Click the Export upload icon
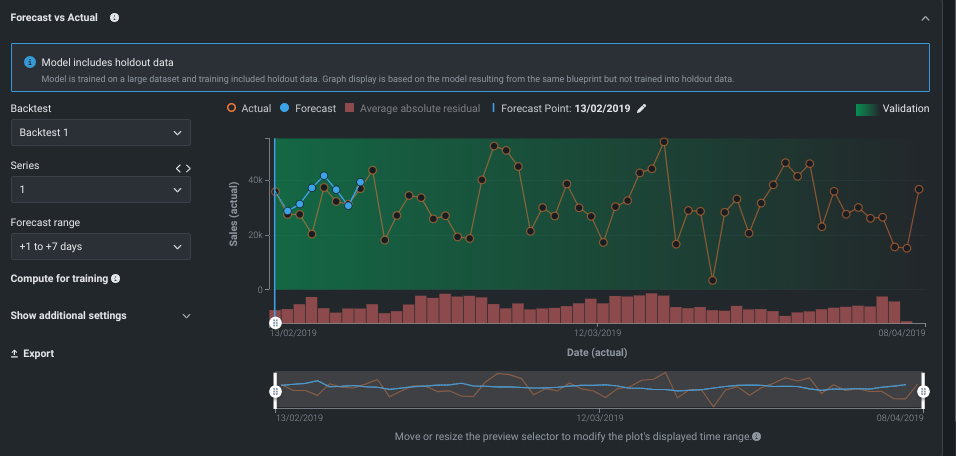Viewport: 956px width, 456px height. pos(15,354)
